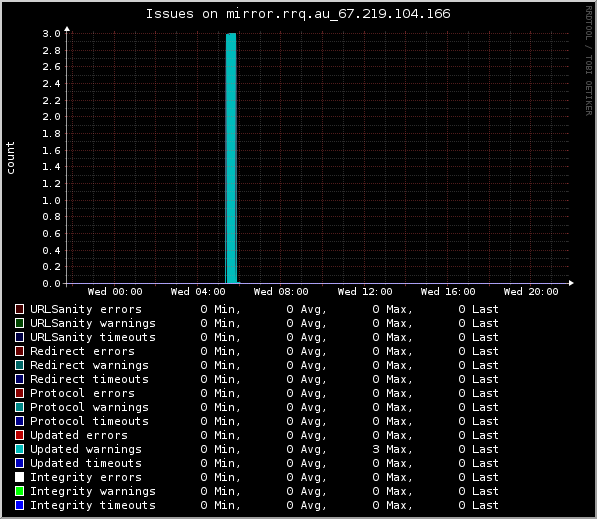Click the Protocol timeouts legend label
The image size is (597, 519).
coord(89,421)
